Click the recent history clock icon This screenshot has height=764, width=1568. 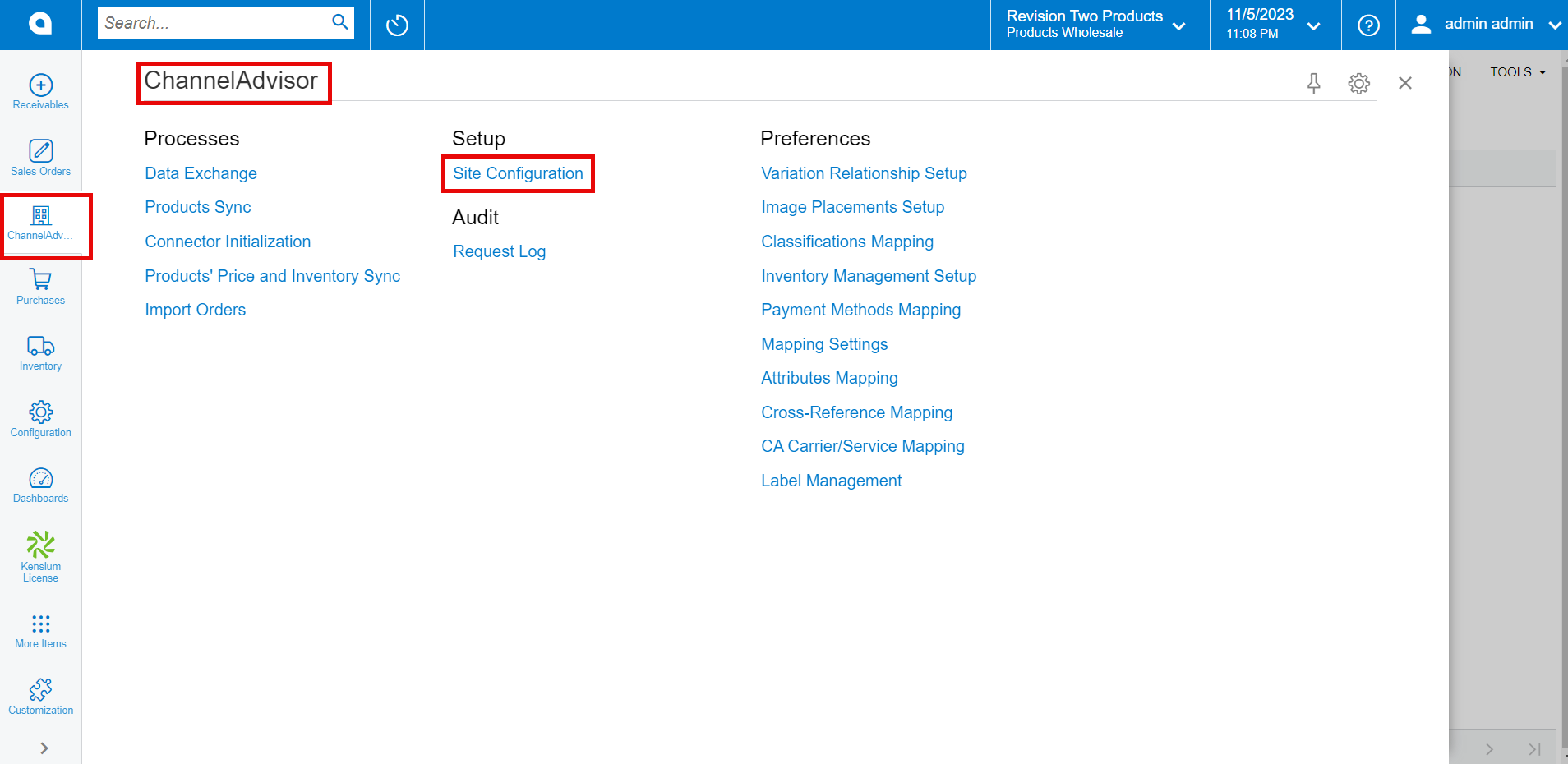tap(397, 25)
